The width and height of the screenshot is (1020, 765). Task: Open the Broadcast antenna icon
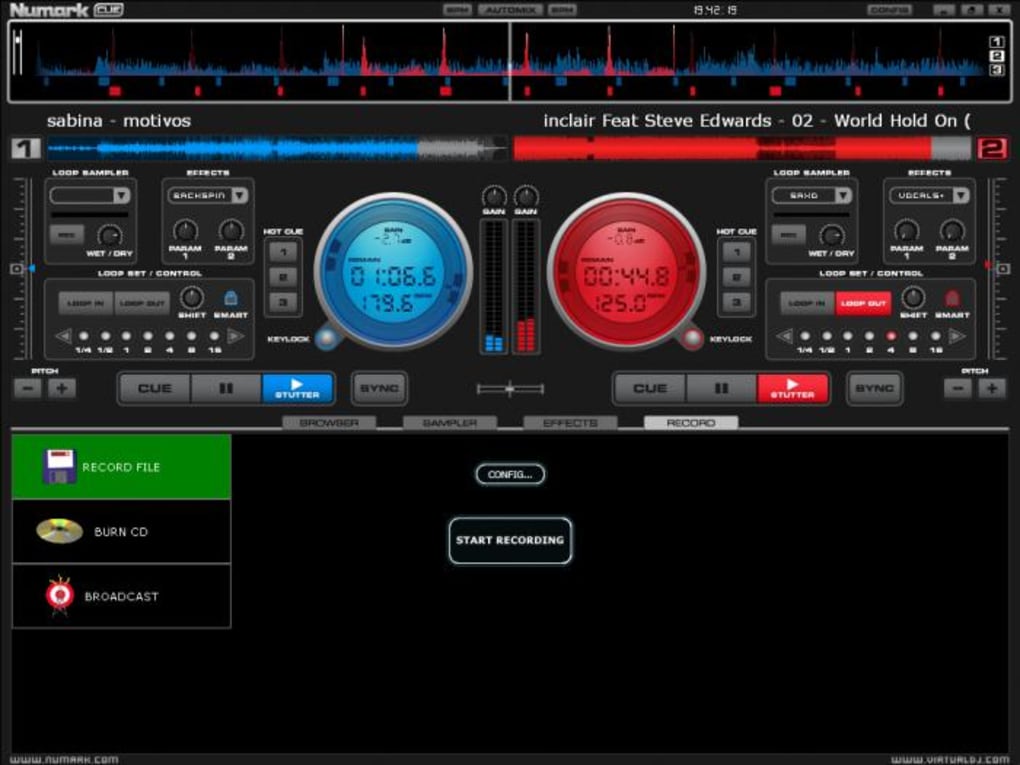click(x=60, y=595)
